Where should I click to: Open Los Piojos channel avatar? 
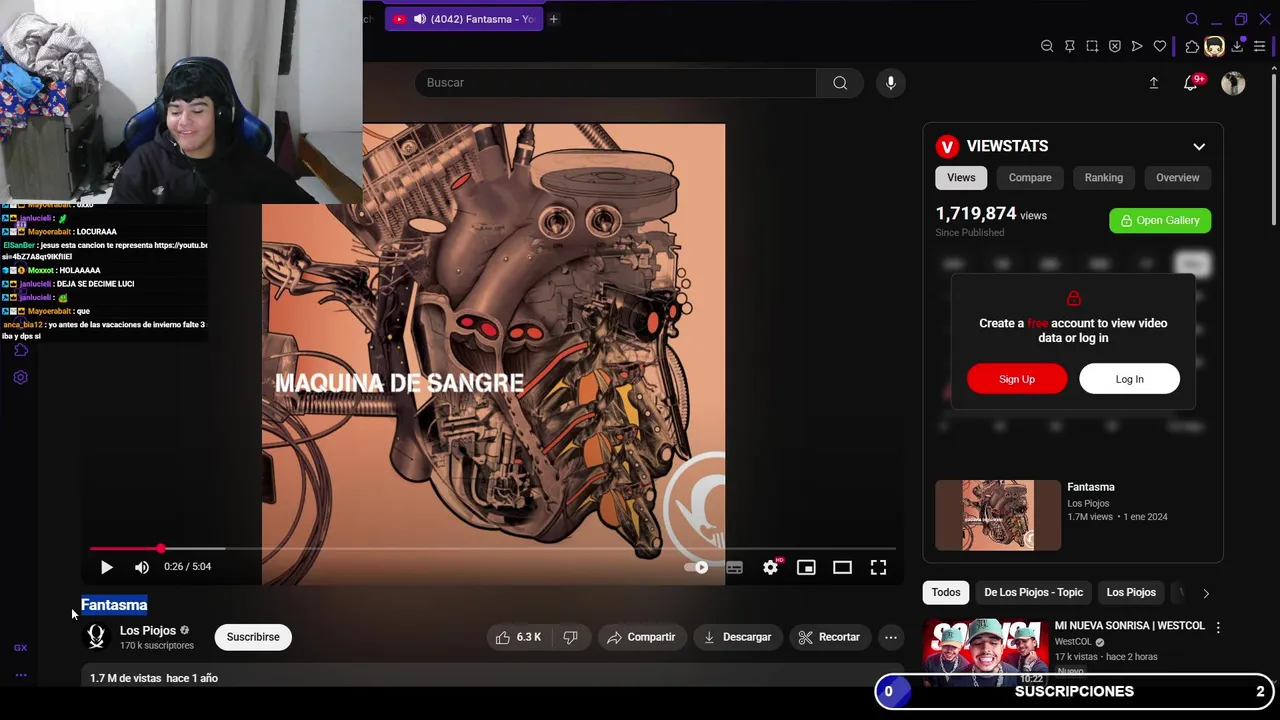pyautogui.click(x=96, y=637)
